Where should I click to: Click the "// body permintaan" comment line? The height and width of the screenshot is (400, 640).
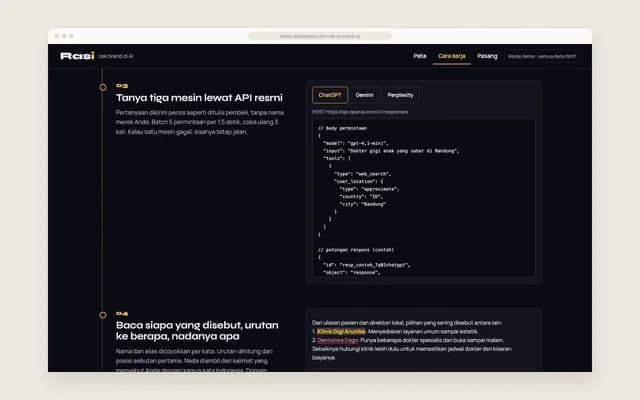point(342,128)
